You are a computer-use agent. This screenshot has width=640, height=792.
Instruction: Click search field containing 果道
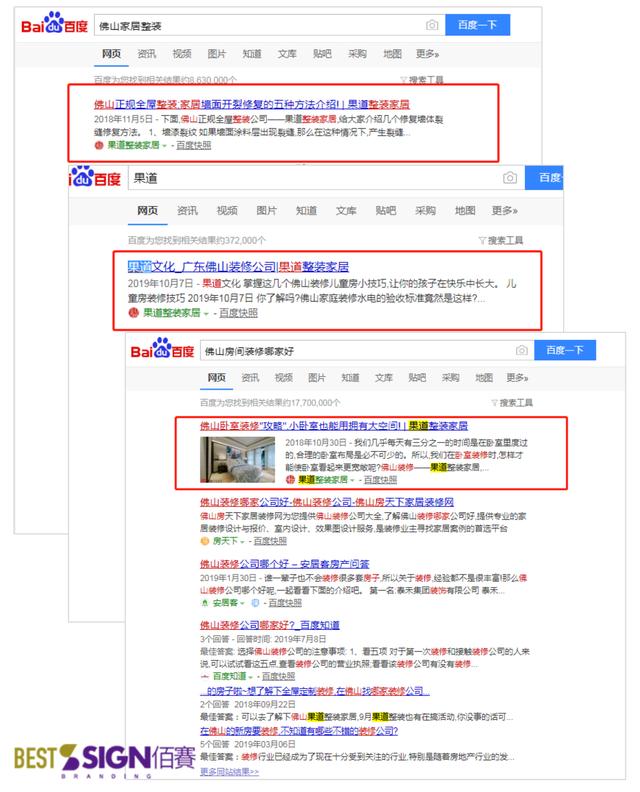tap(326, 178)
